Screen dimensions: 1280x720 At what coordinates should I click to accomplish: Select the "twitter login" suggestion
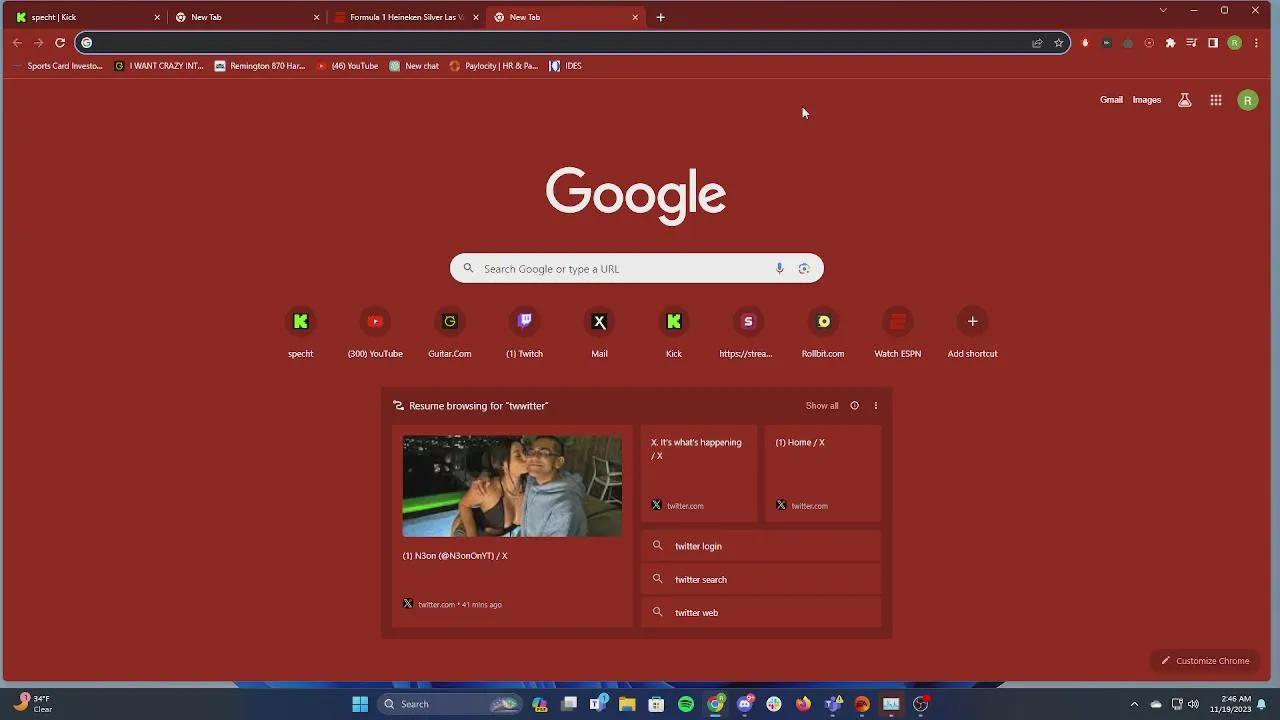click(x=761, y=546)
